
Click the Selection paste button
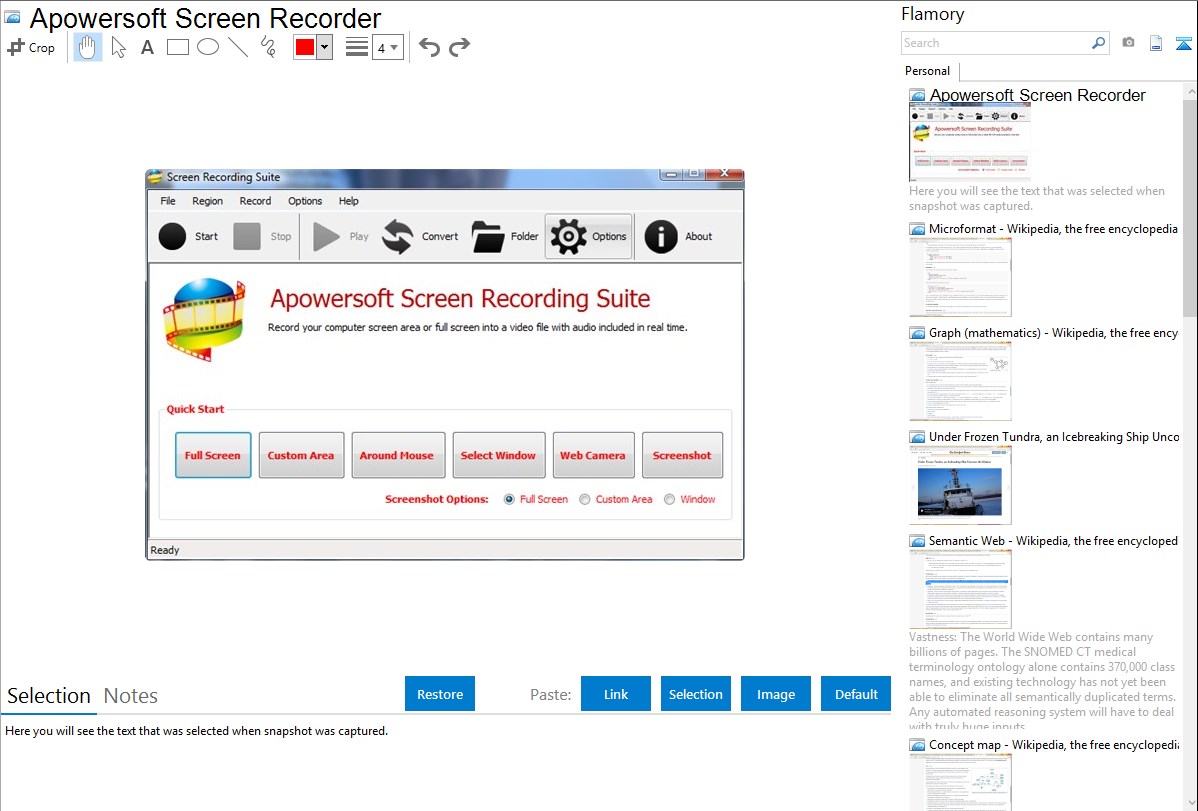point(696,694)
